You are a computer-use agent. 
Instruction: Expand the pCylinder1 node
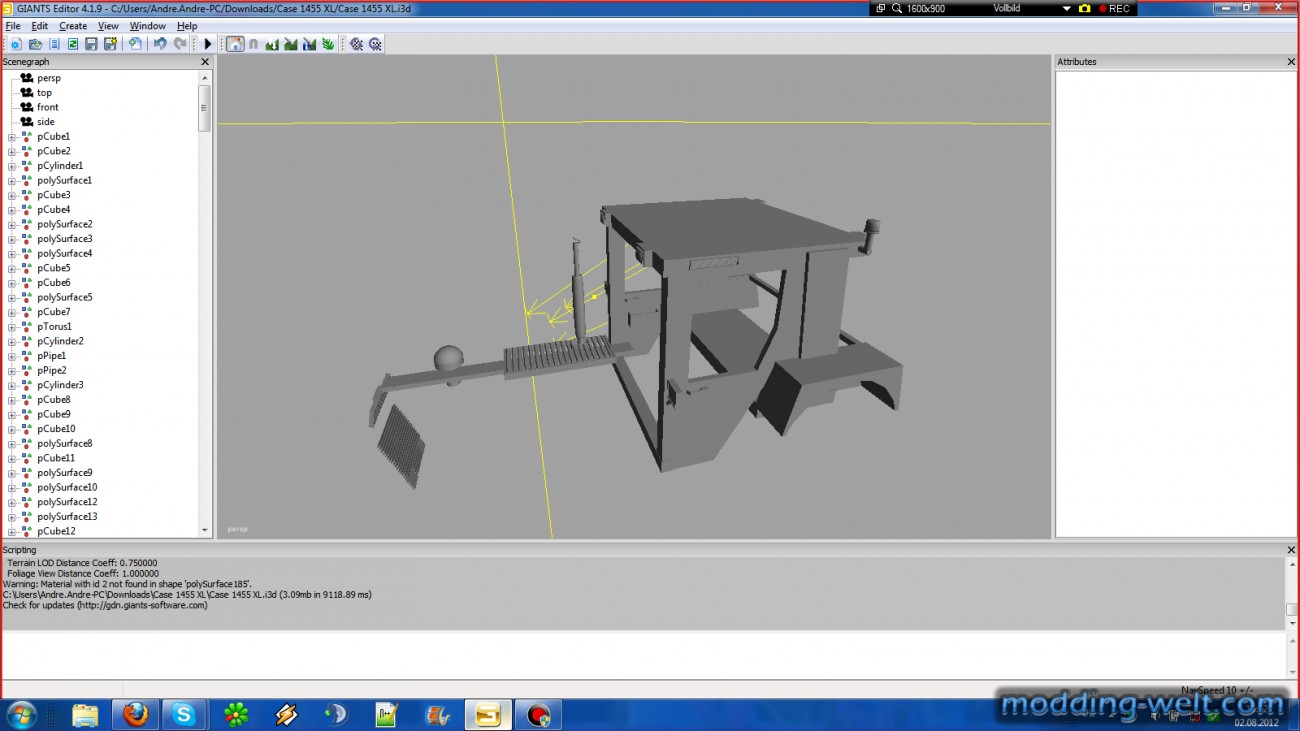12,166
